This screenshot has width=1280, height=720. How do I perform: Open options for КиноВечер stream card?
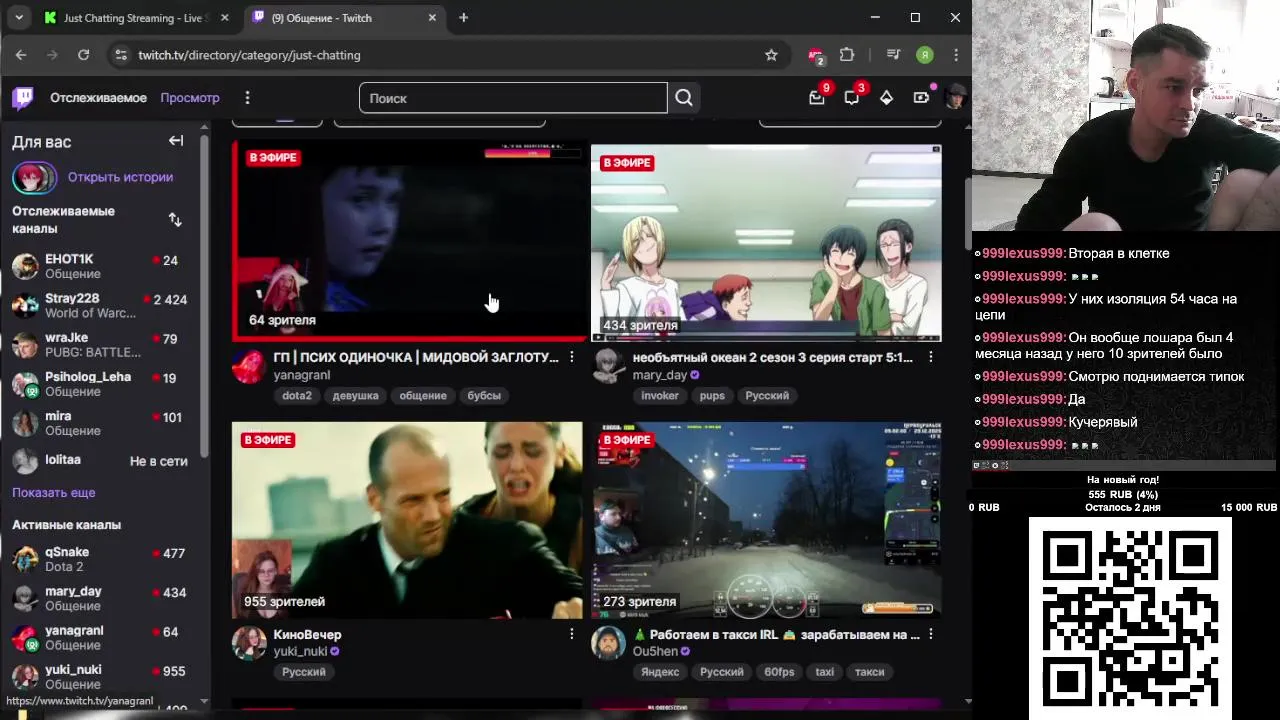[572, 634]
